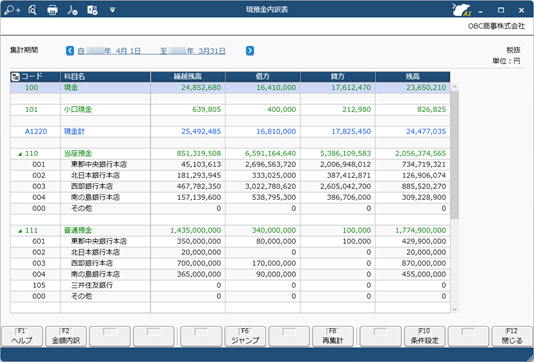This screenshot has height=362, width=534.
Task: Click the table icon beside コード header
Action: click(x=15, y=77)
